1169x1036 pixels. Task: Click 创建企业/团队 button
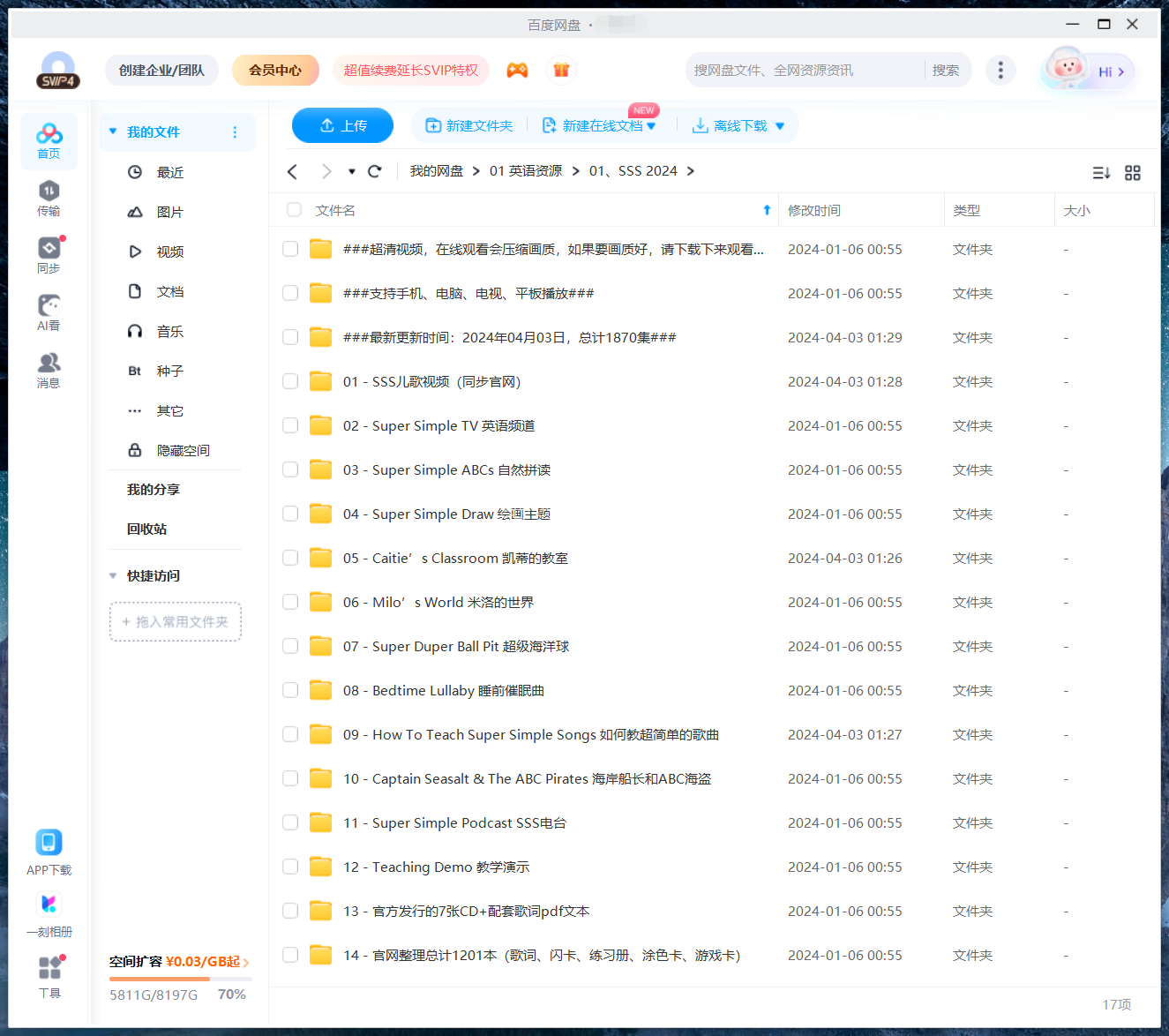(x=161, y=70)
